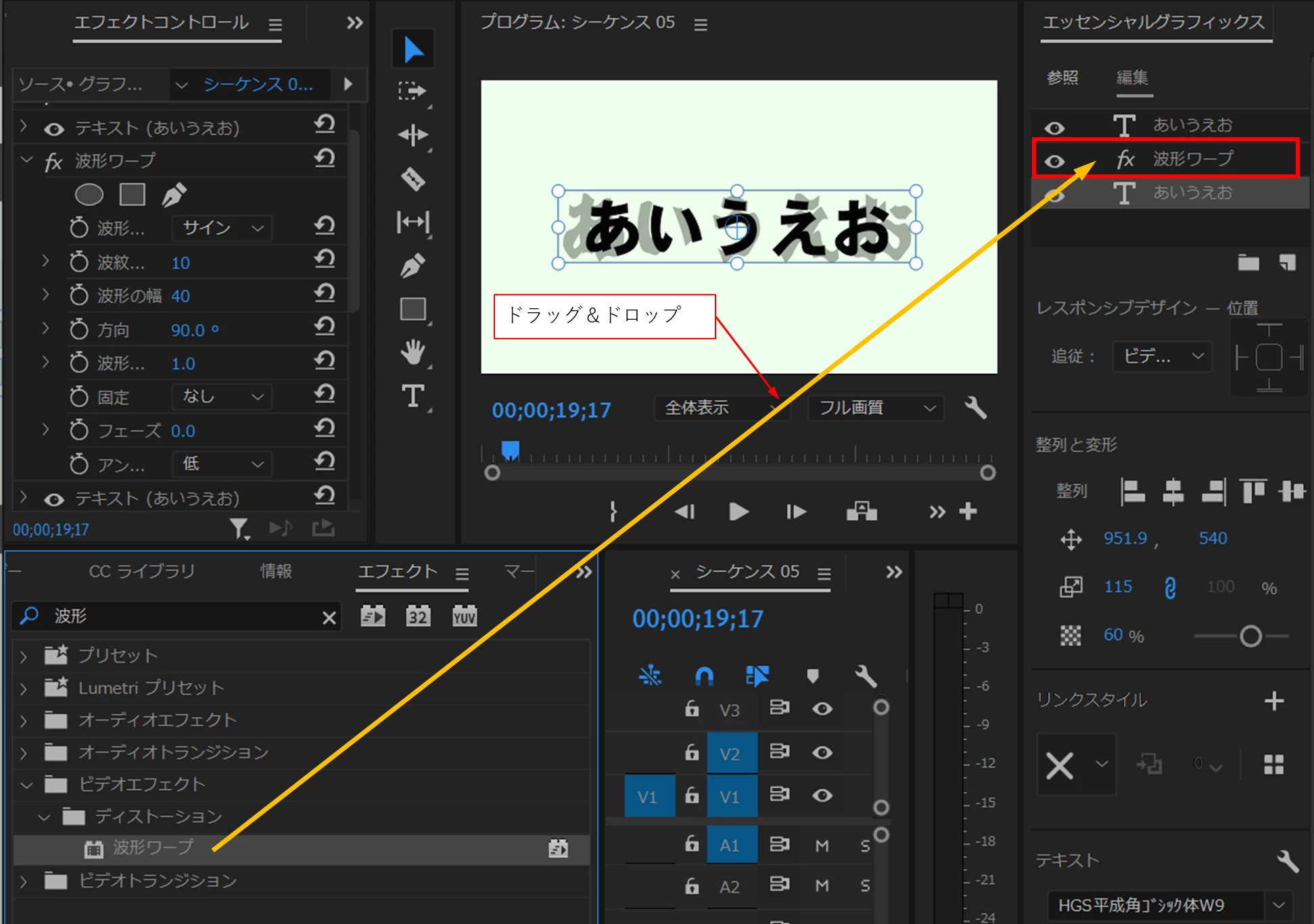Click the opacity slider handle at 60%
Image resolution: width=1314 pixels, height=924 pixels.
pos(1250,635)
